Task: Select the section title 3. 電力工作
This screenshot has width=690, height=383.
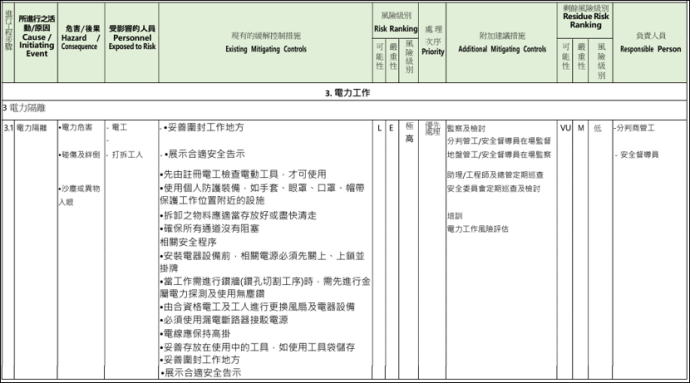Action: 347,93
